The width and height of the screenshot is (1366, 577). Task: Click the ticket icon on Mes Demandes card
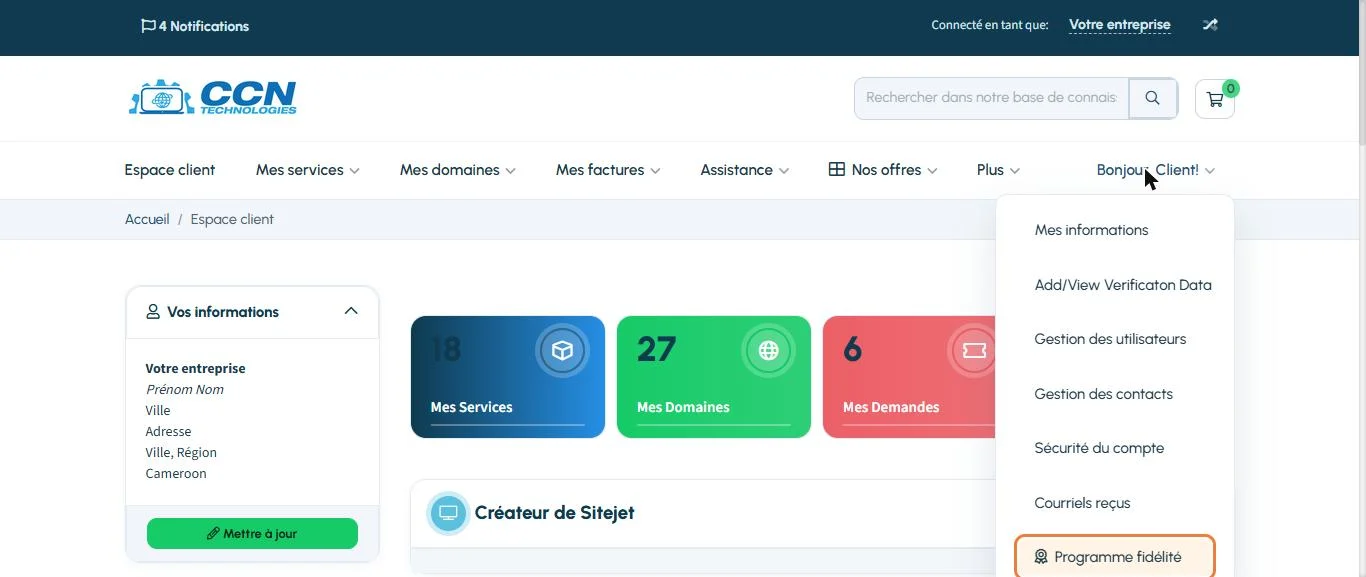(x=974, y=351)
